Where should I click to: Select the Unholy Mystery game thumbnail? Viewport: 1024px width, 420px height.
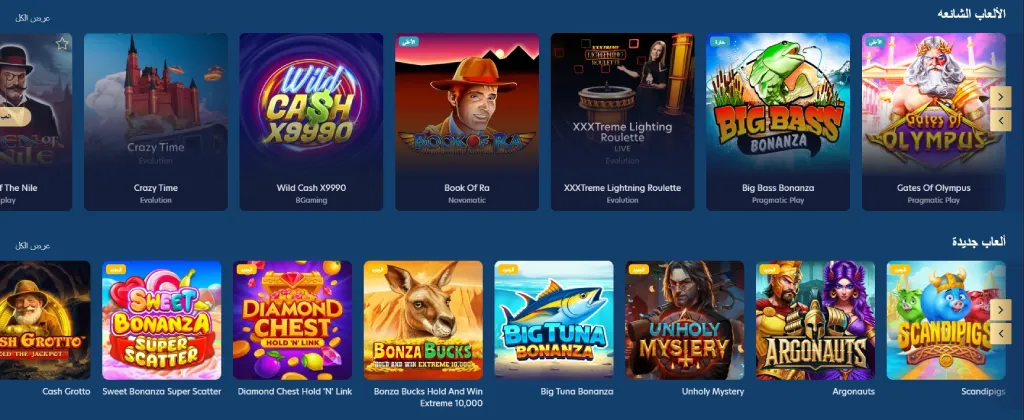coord(684,320)
